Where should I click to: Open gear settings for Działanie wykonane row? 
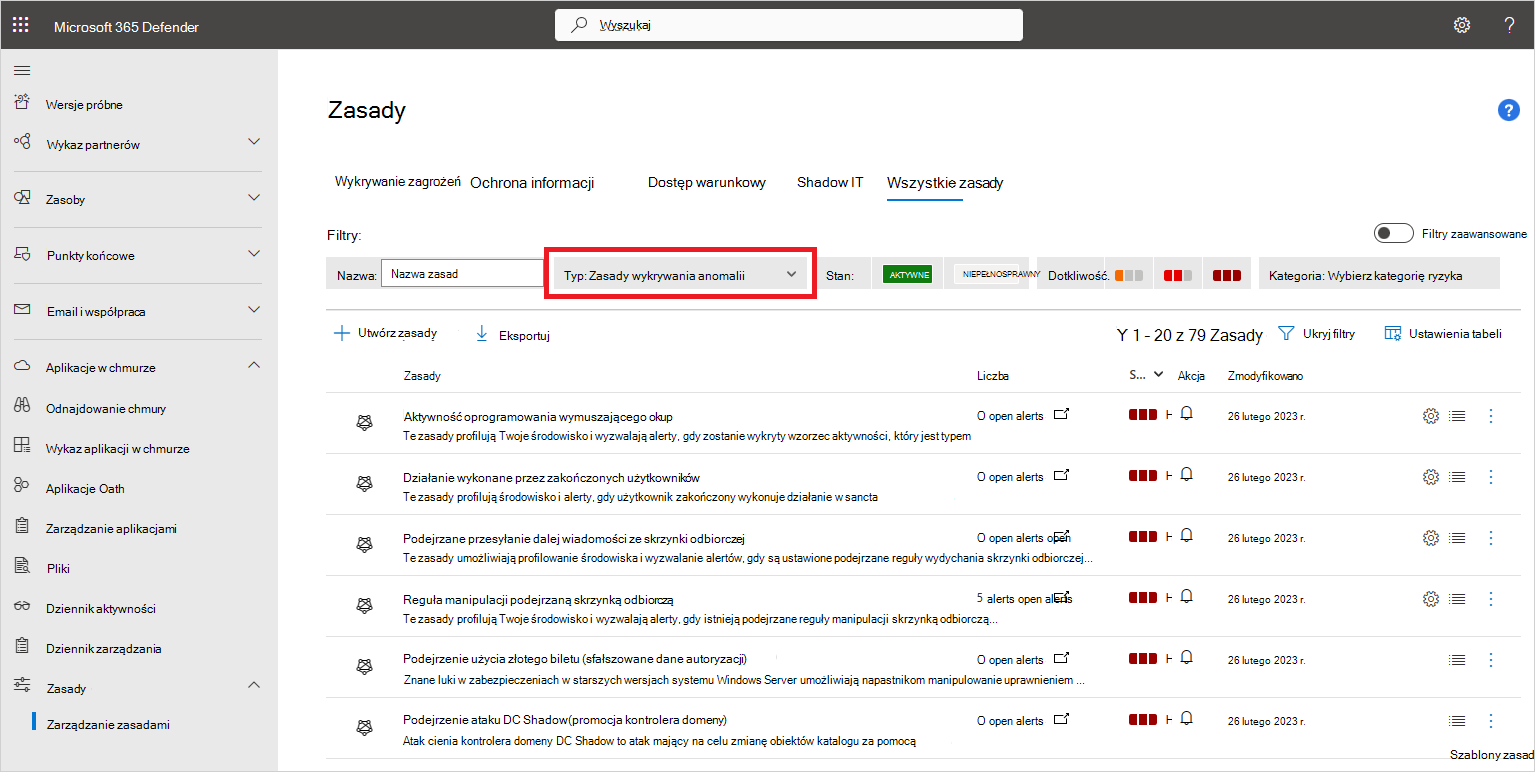[1430, 478]
